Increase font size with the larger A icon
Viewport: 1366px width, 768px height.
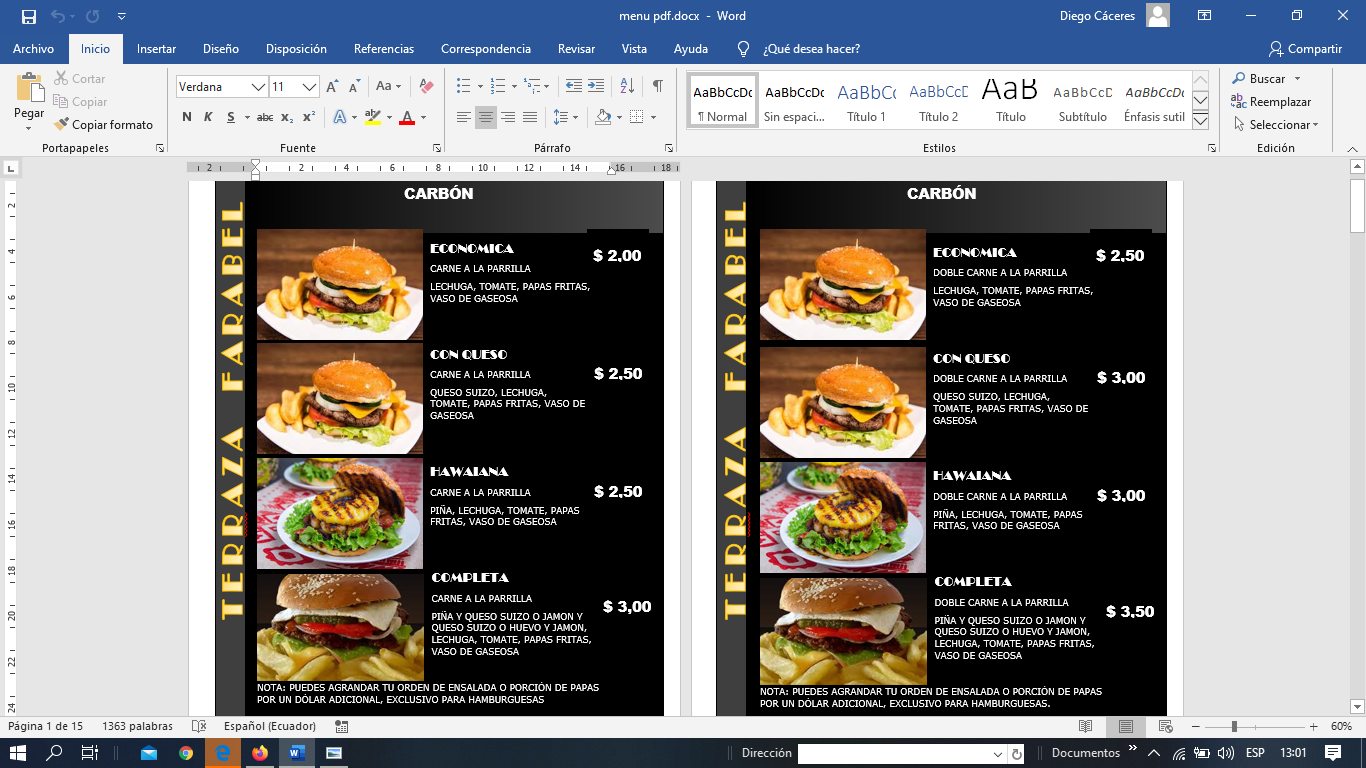332,87
